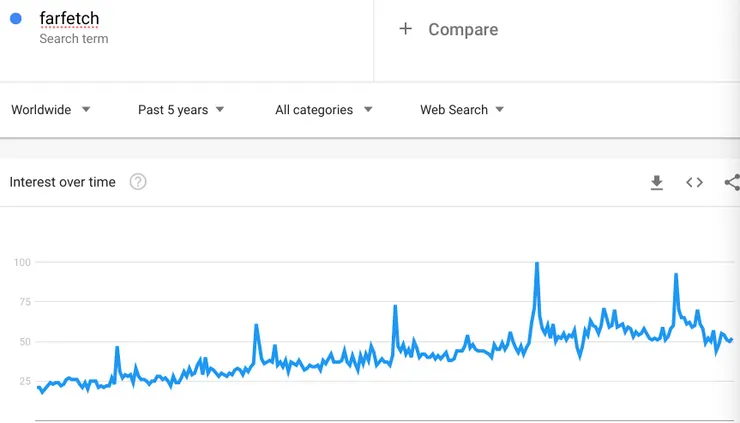Click the 50 value axis label
Image resolution: width=740 pixels, height=423 pixels.
(x=26, y=342)
